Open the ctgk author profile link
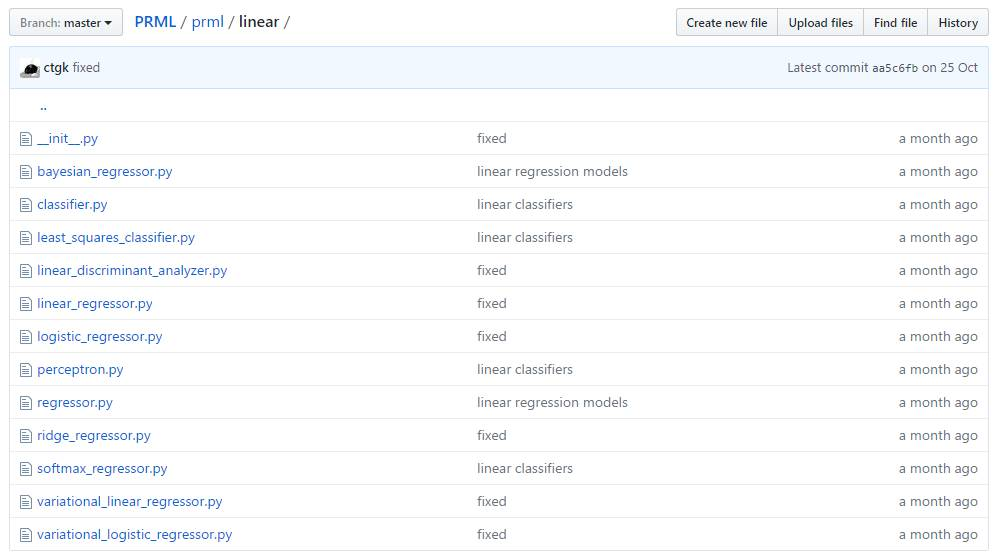Viewport: 994px width, 560px height. click(56, 68)
